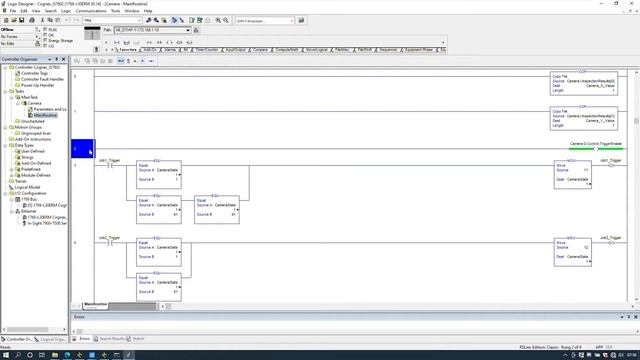Switch to the Timer/Counter instruction tab
The width and height of the screenshot is (640, 360).
click(x=207, y=50)
